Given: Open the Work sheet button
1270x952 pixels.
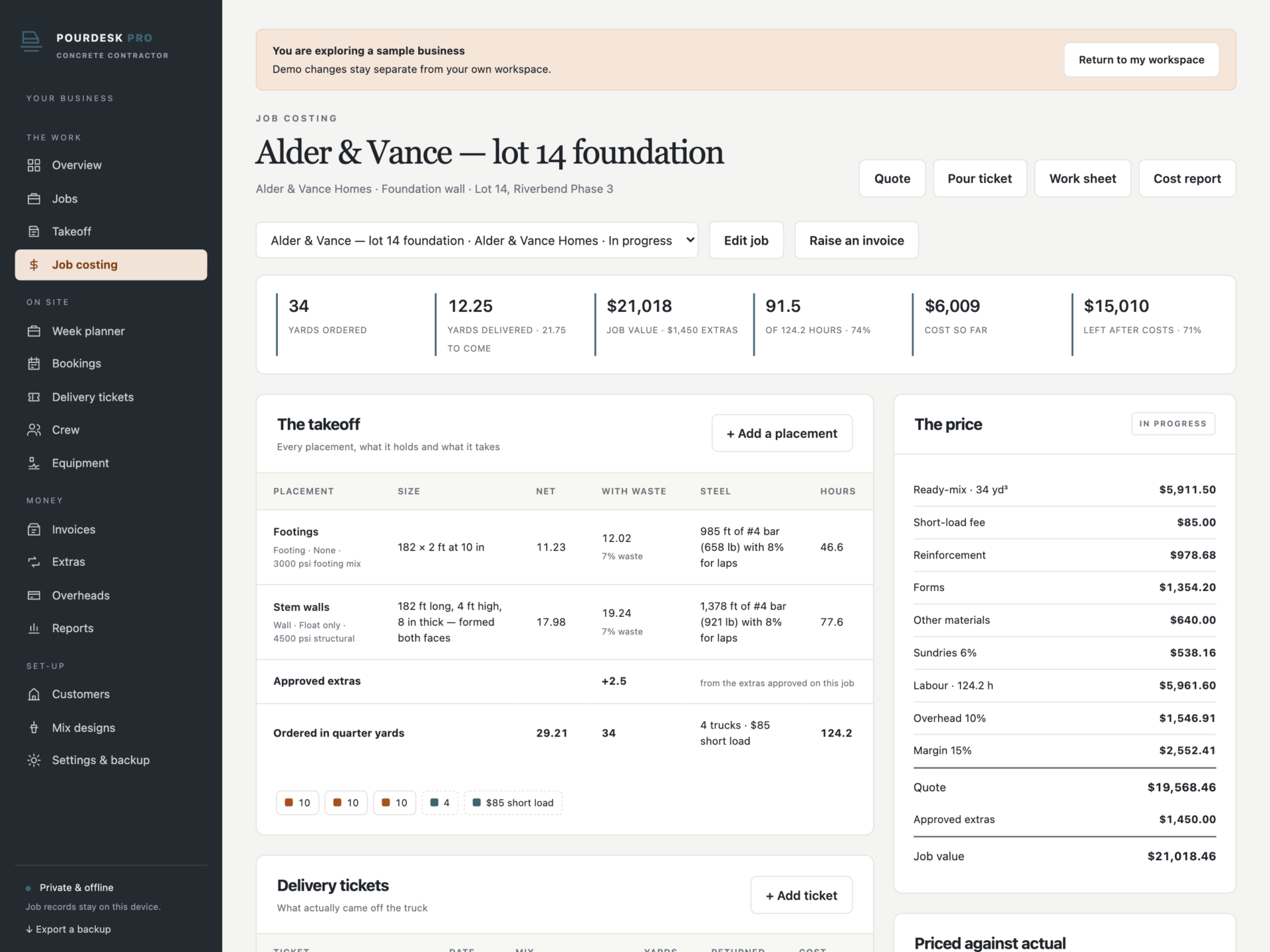Looking at the screenshot, I should tap(1083, 178).
